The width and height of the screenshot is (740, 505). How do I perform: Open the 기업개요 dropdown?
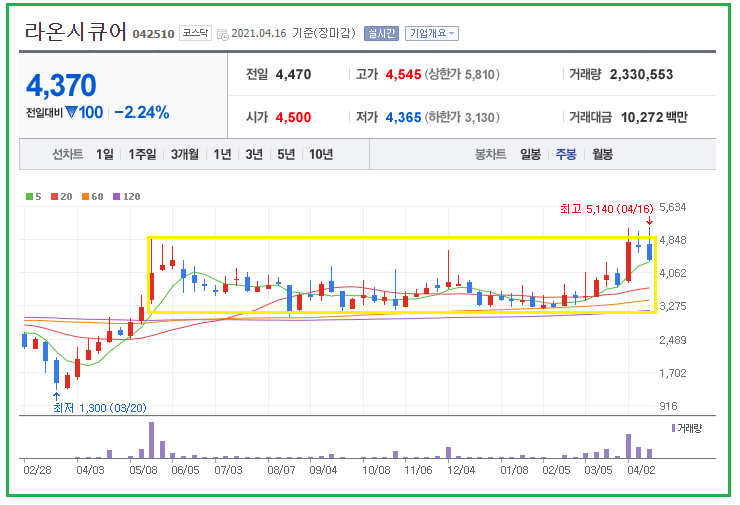[432, 34]
